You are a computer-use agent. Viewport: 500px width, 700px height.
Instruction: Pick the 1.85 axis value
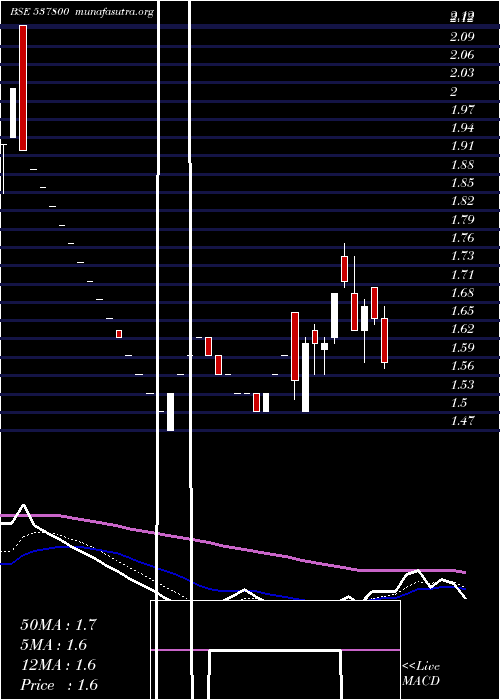[x=462, y=182]
